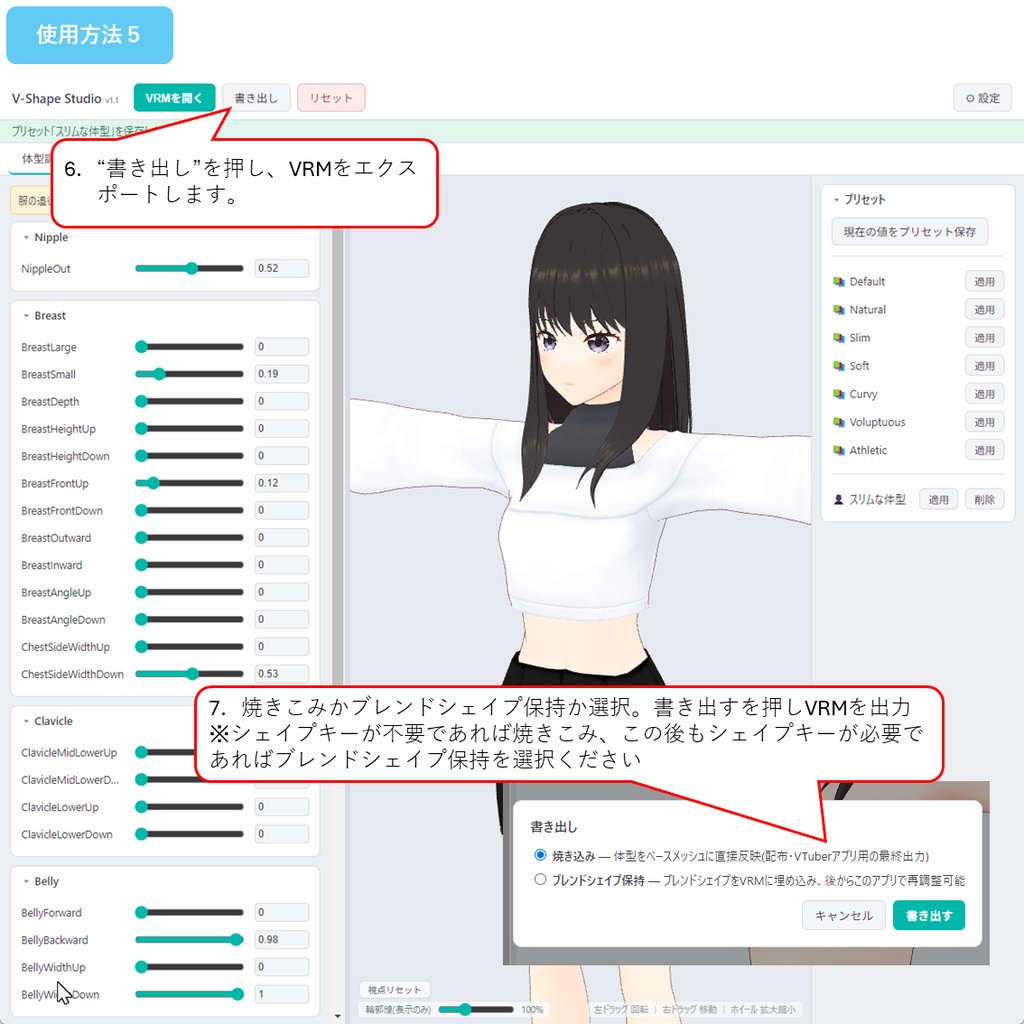Image resolution: width=1024 pixels, height=1024 pixels.
Task: Click the Default preset icon
Action: click(839, 282)
